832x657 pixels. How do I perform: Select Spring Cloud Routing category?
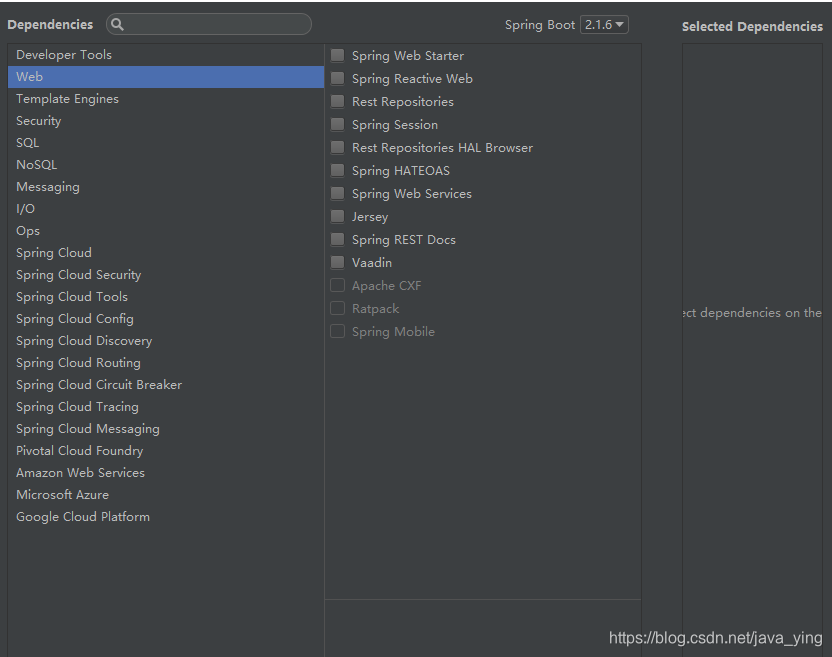point(166,363)
